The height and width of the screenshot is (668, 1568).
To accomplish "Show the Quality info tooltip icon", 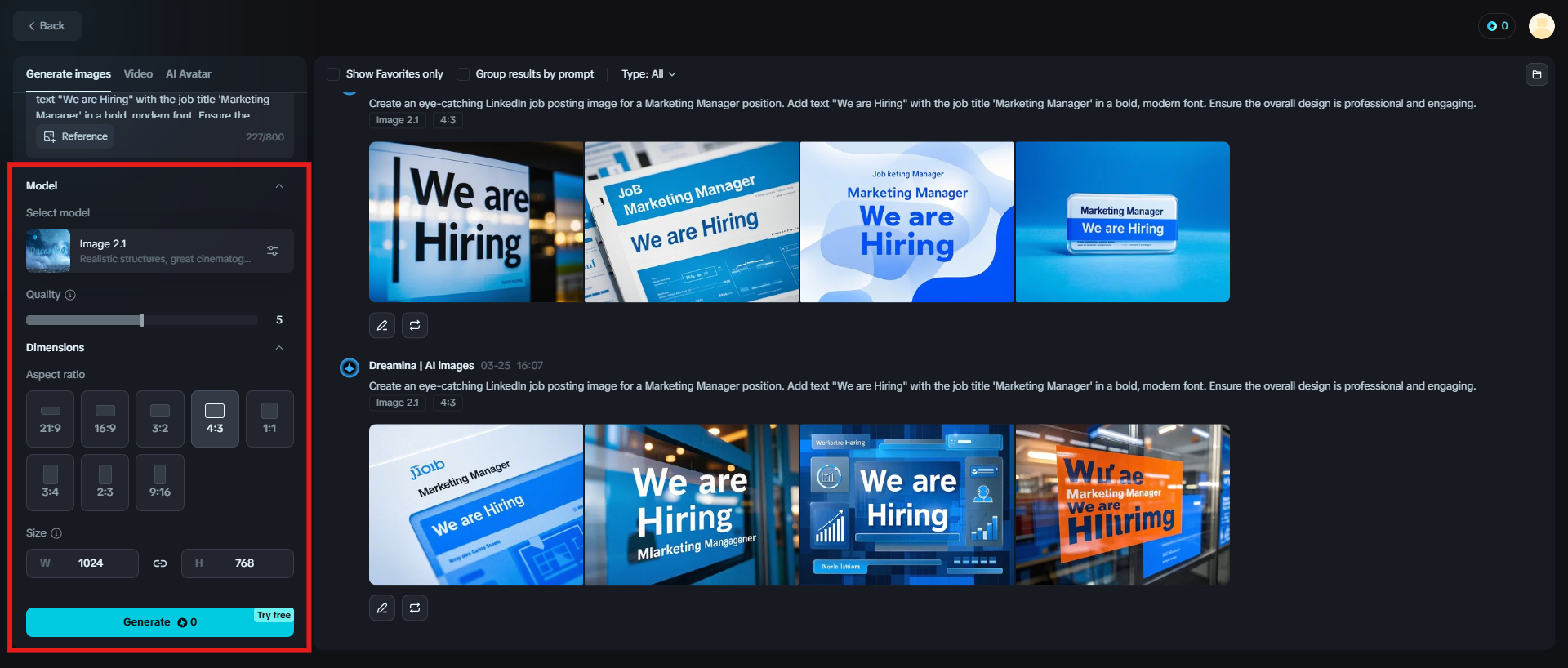I will pos(70,295).
